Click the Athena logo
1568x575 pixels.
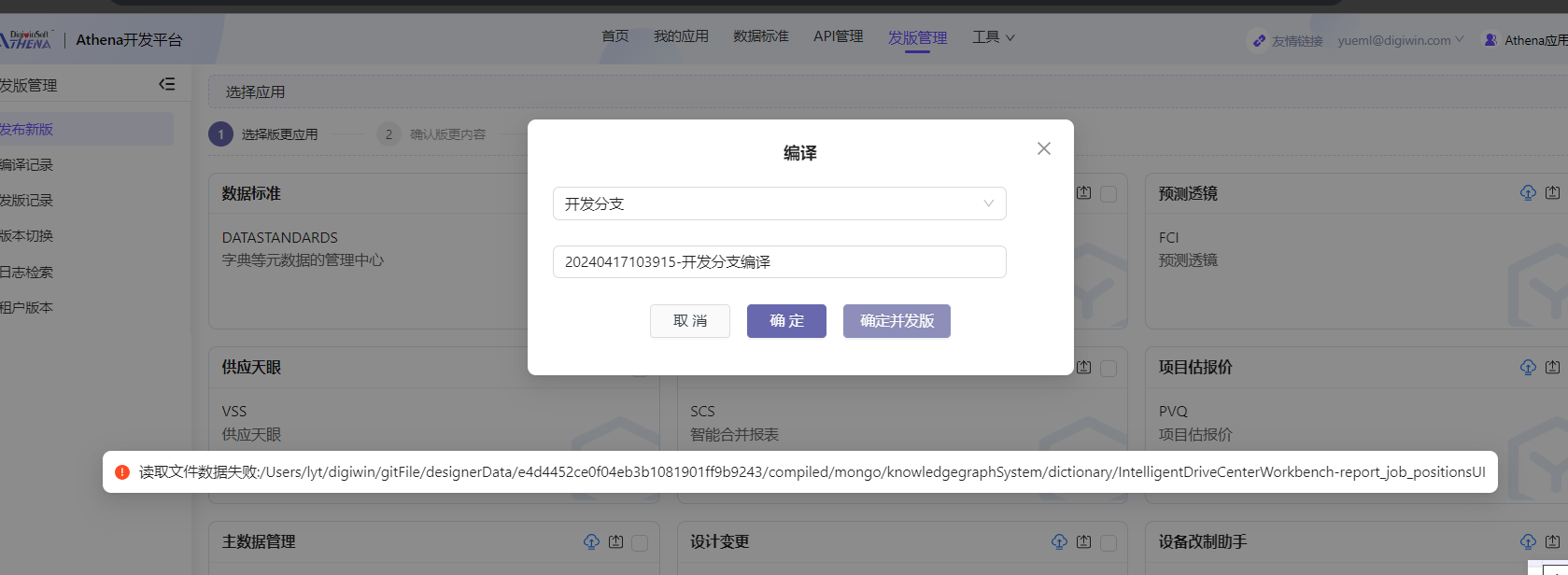coord(26,40)
